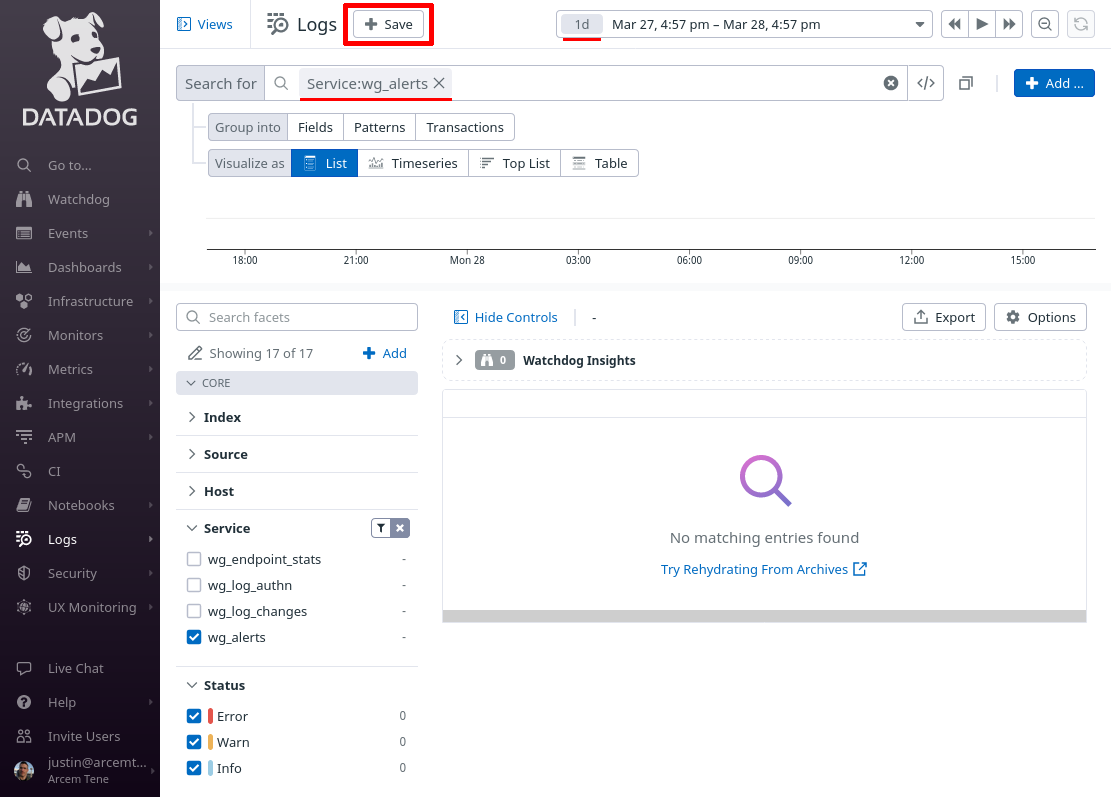1111x797 pixels.
Task: Group into Patterns
Action: pos(380,128)
